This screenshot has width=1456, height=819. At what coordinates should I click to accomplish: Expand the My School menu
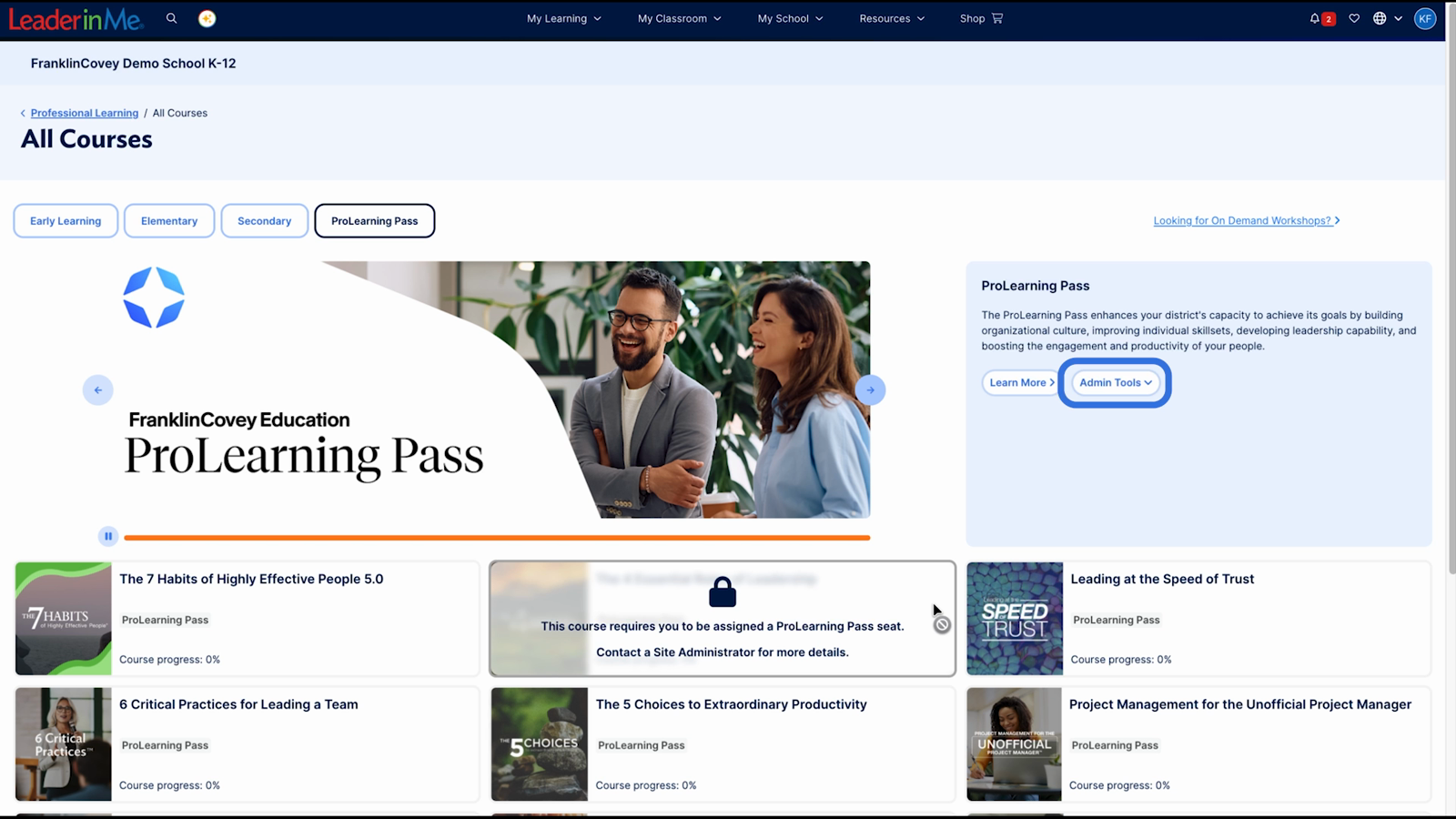coord(791,18)
